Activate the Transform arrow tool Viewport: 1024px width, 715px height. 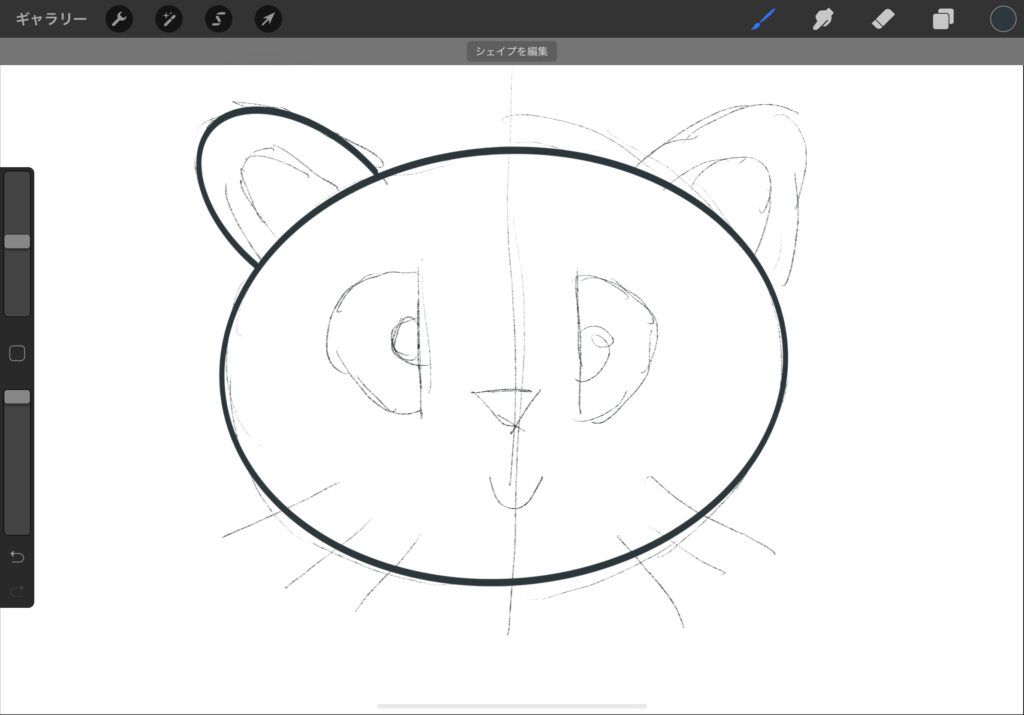[x=268, y=19]
